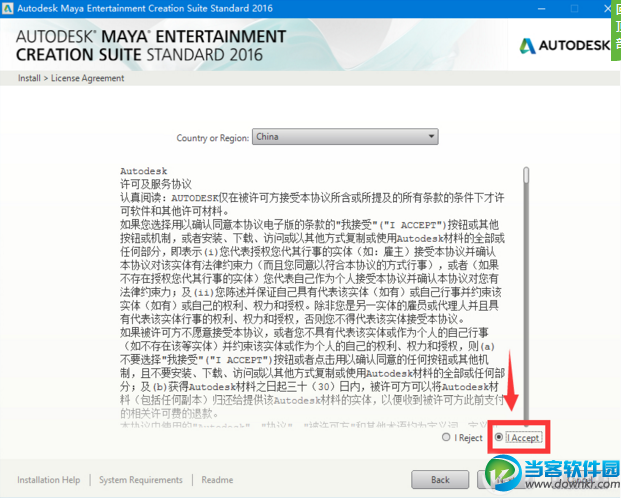Open the Installation Help link
Viewport: 621px width, 498px height.
point(49,480)
